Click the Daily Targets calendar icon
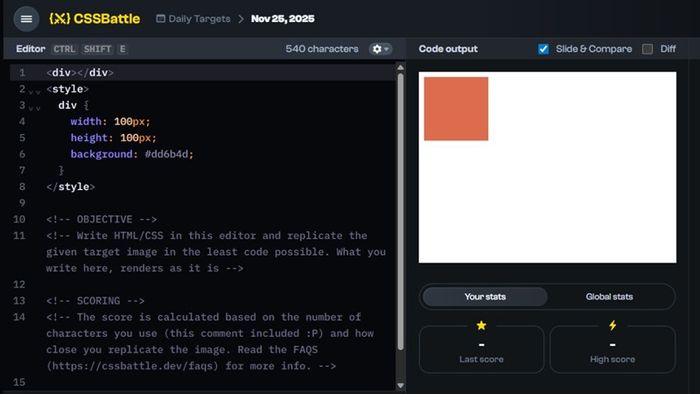This screenshot has width=700, height=394. (x=160, y=19)
